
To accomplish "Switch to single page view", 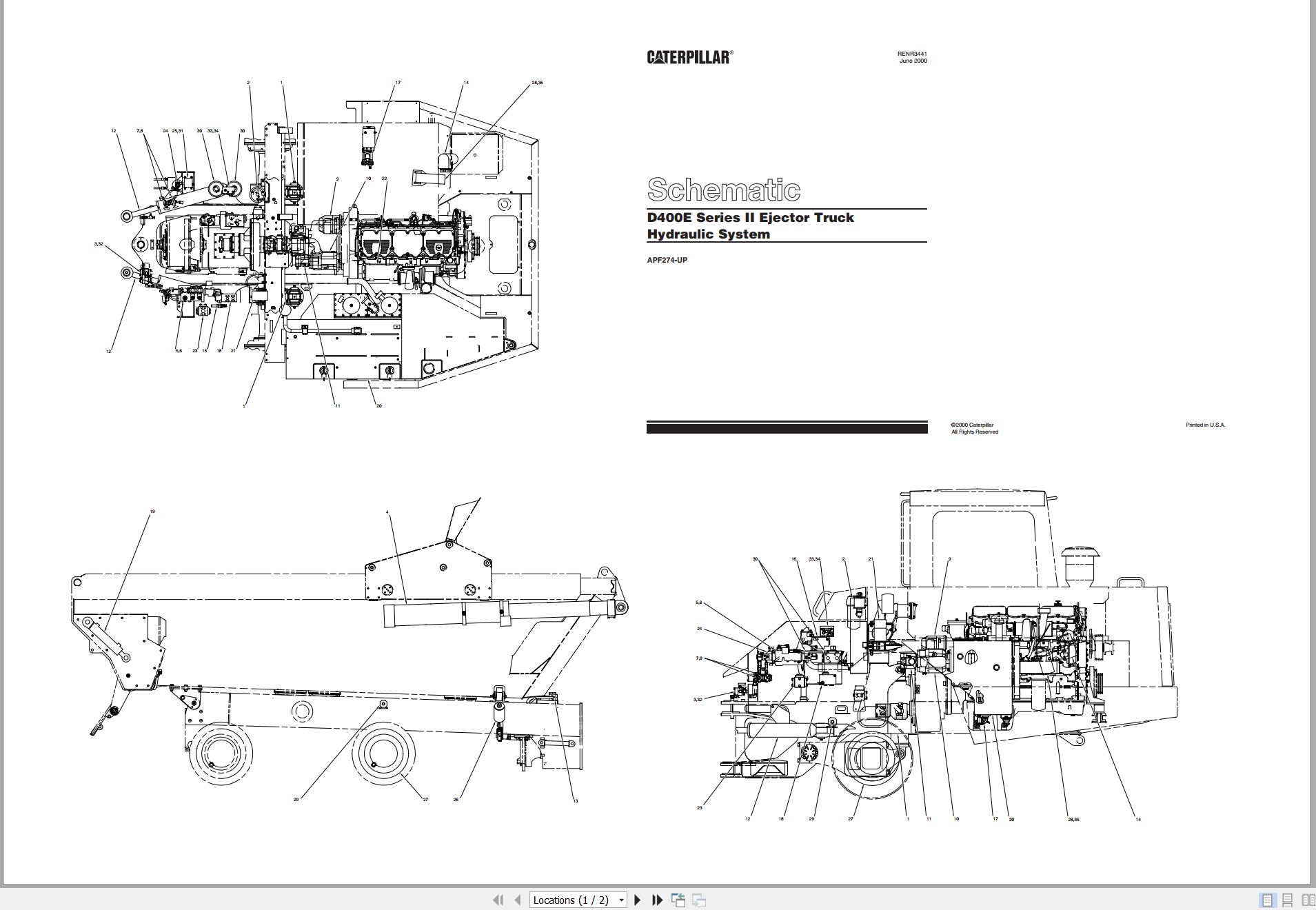I will click(x=1267, y=900).
